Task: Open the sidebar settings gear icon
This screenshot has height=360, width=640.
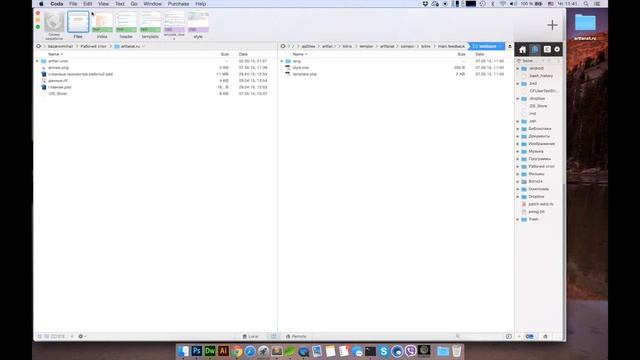Action: [x=557, y=49]
